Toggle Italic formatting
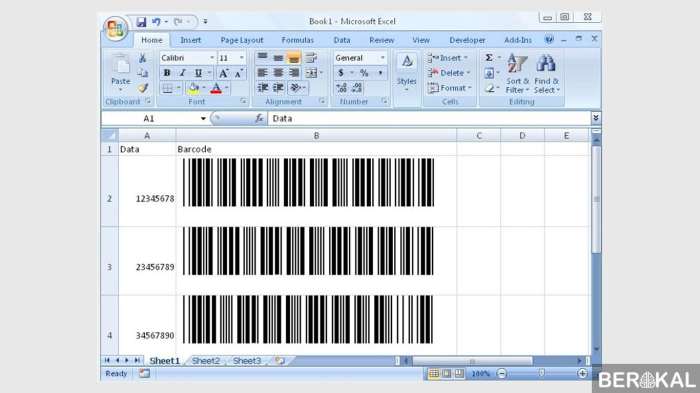 point(182,73)
